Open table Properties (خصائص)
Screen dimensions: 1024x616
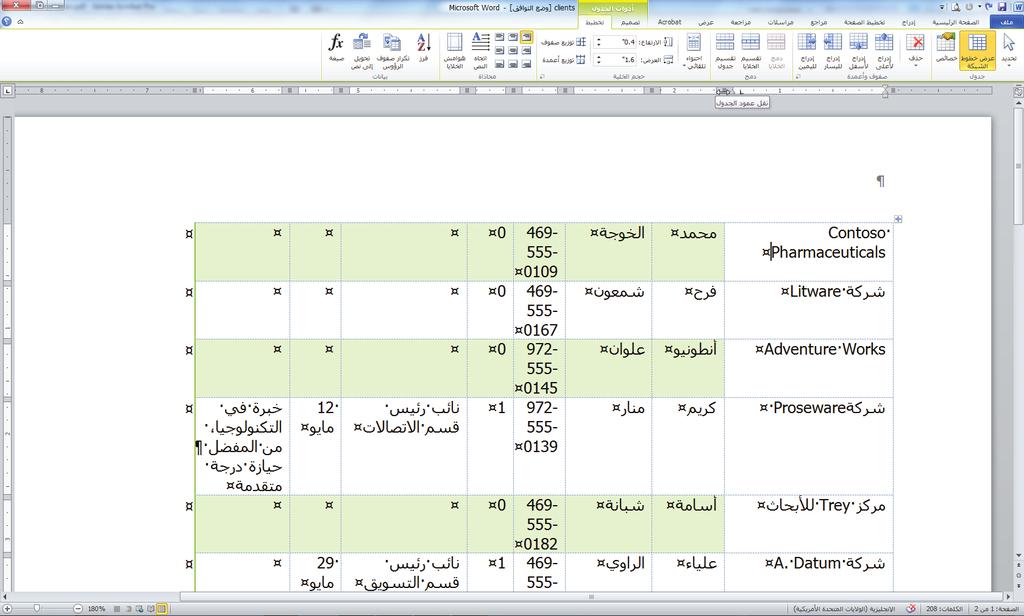point(946,48)
